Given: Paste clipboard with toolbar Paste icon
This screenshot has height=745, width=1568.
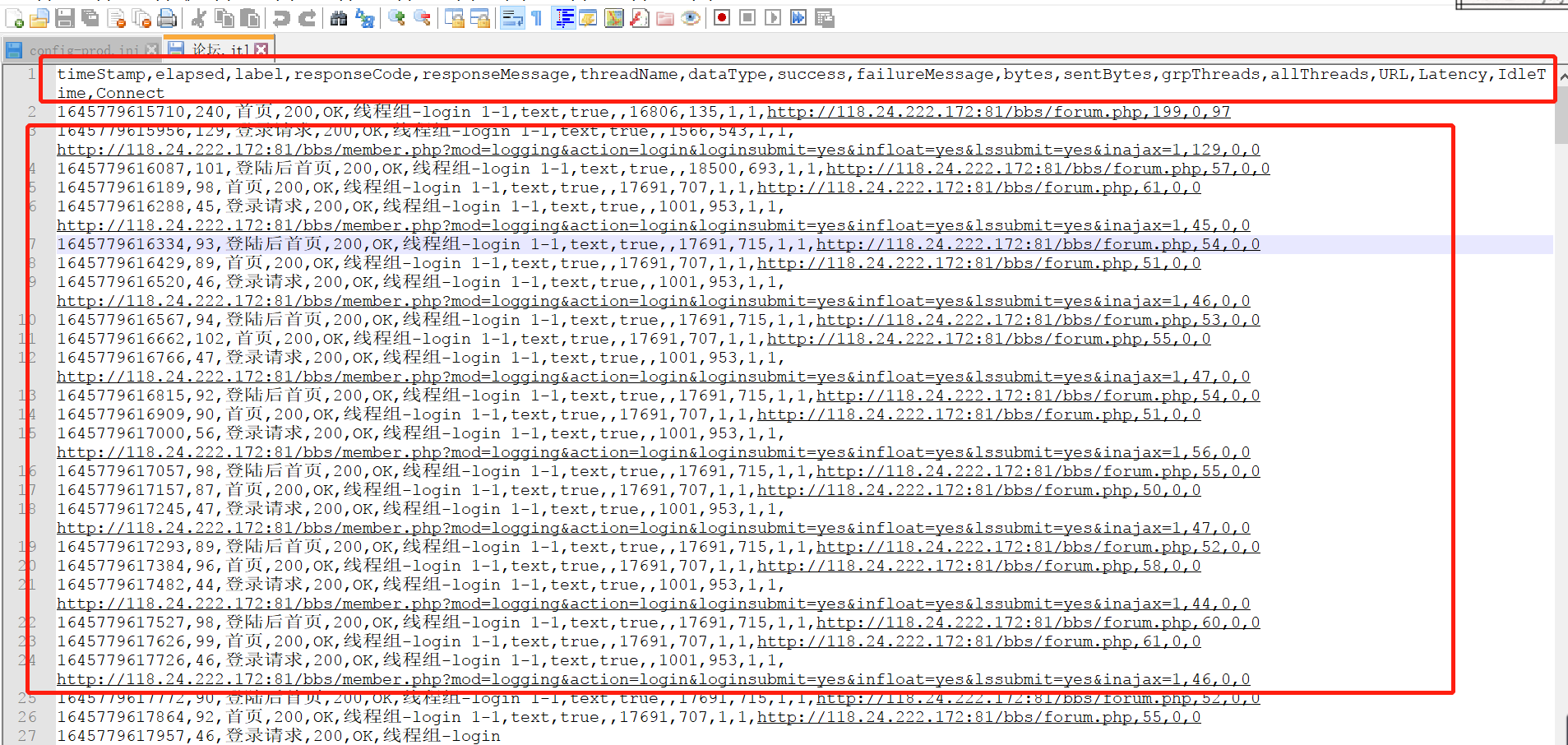Looking at the screenshot, I should pos(250,18).
